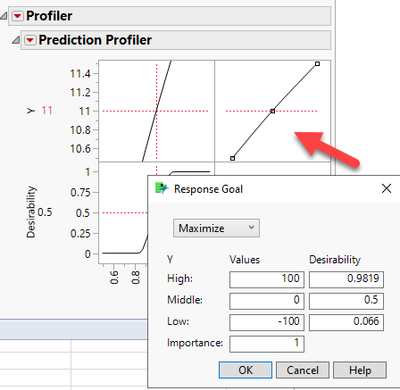The width and height of the screenshot is (400, 390).
Task: Select the Low values field
Action: (x=267, y=322)
